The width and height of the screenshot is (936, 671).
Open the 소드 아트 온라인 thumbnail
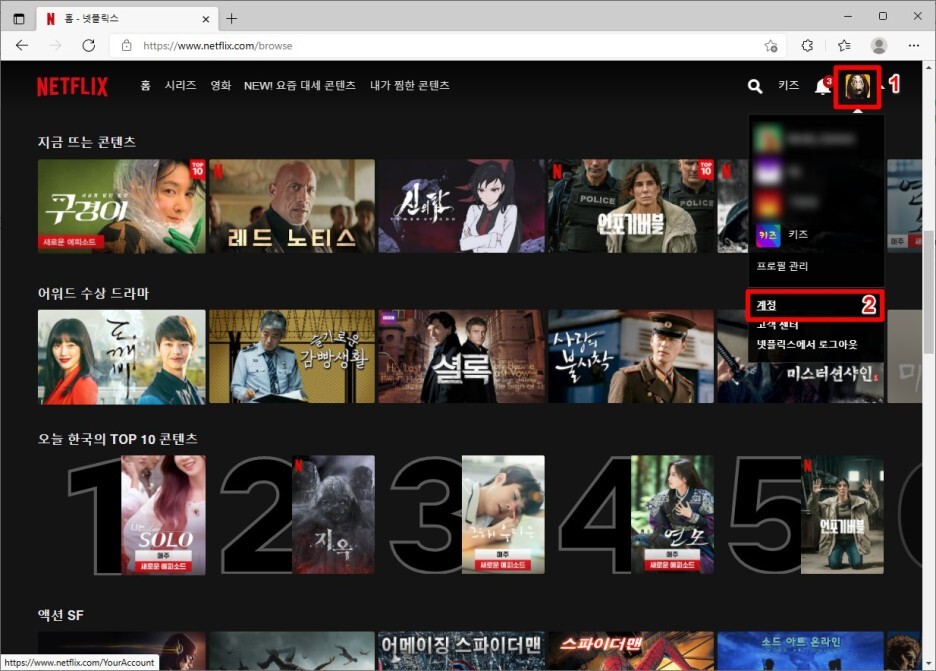[800, 651]
